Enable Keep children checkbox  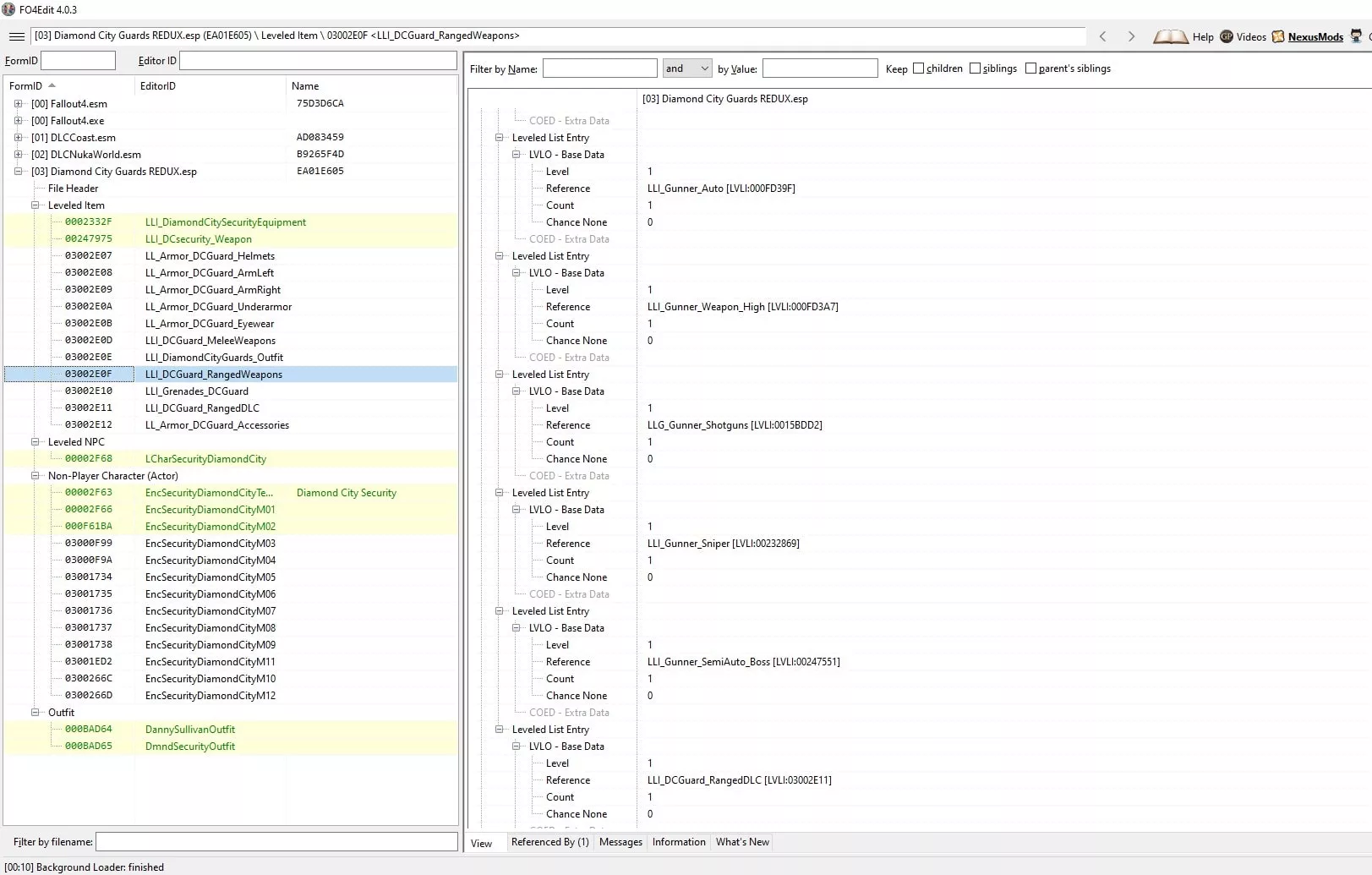point(918,68)
